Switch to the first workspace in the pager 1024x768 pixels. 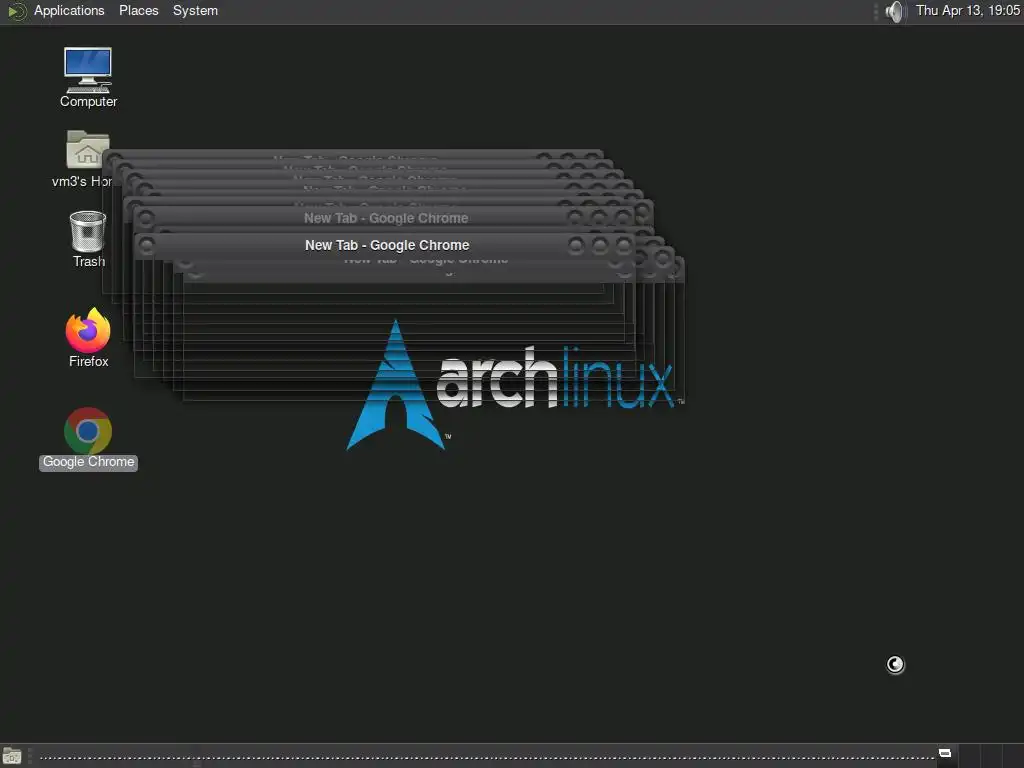[948, 756]
